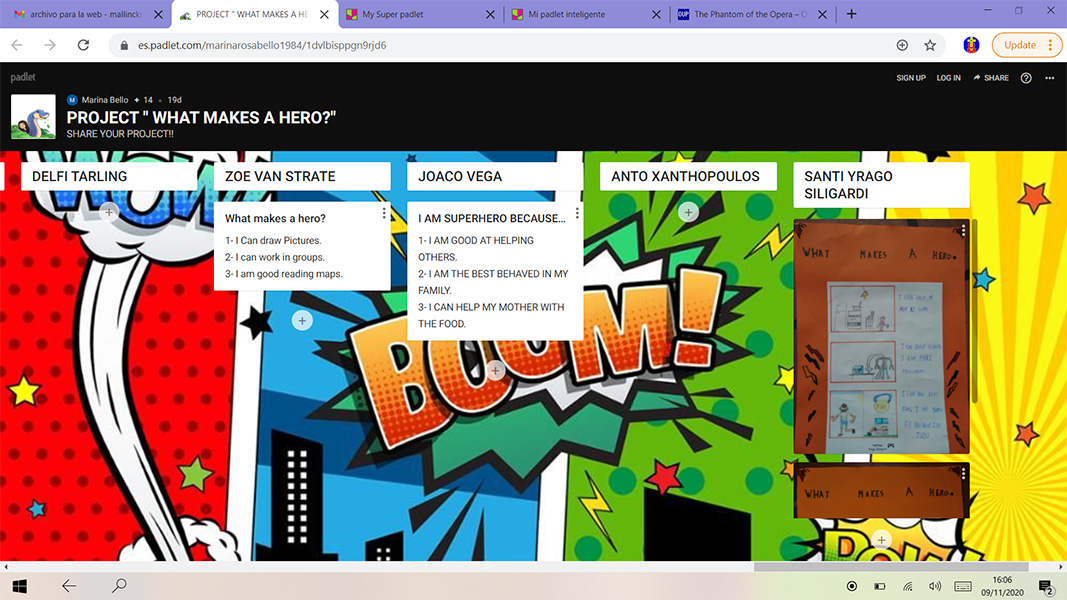Switch to 'My Super padlet' tab

click(x=418, y=14)
